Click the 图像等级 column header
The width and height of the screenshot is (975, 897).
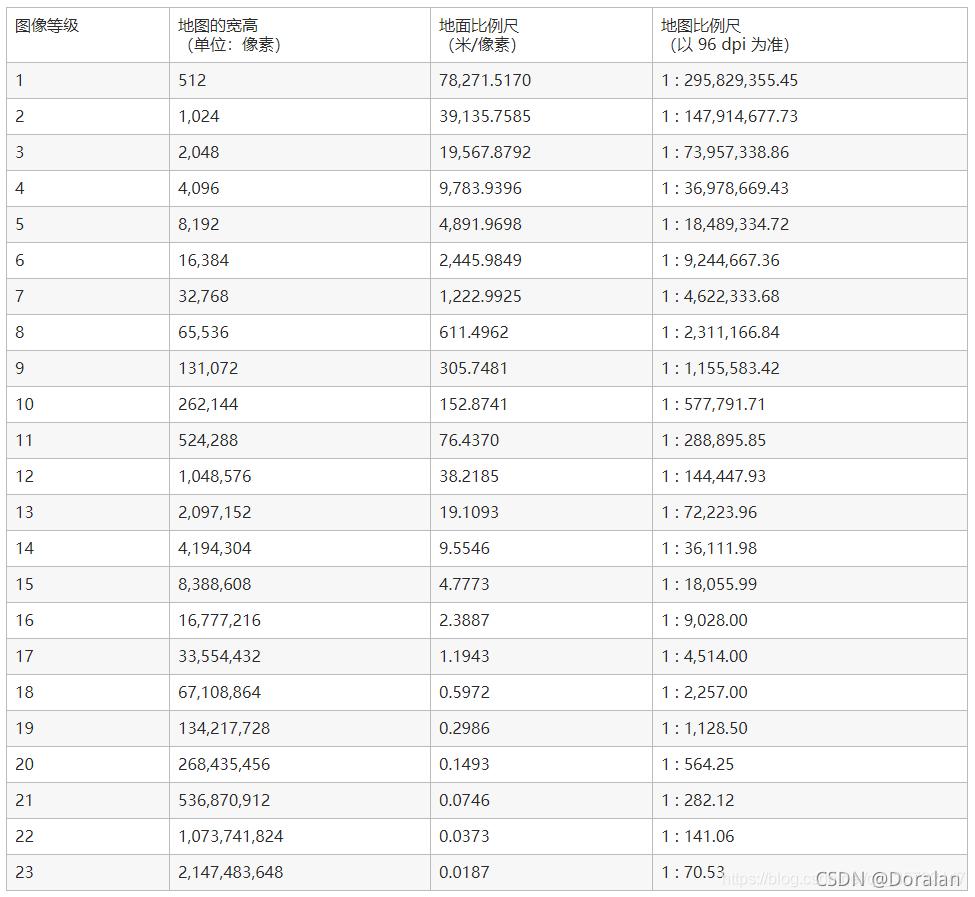tap(47, 25)
